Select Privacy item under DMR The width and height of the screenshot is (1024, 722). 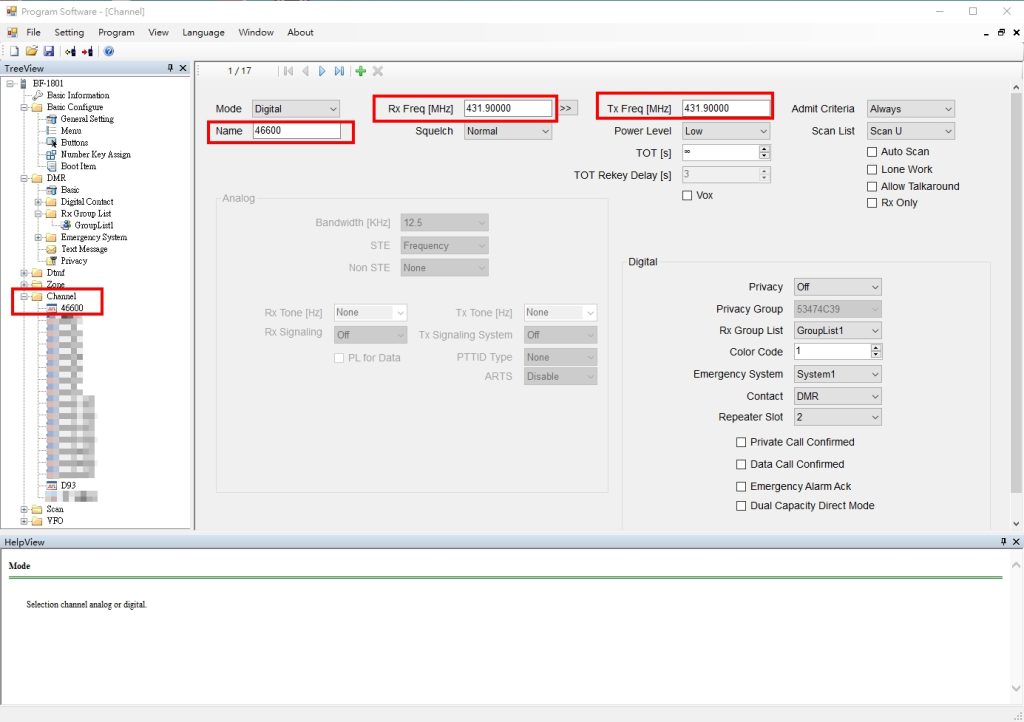(x=74, y=260)
